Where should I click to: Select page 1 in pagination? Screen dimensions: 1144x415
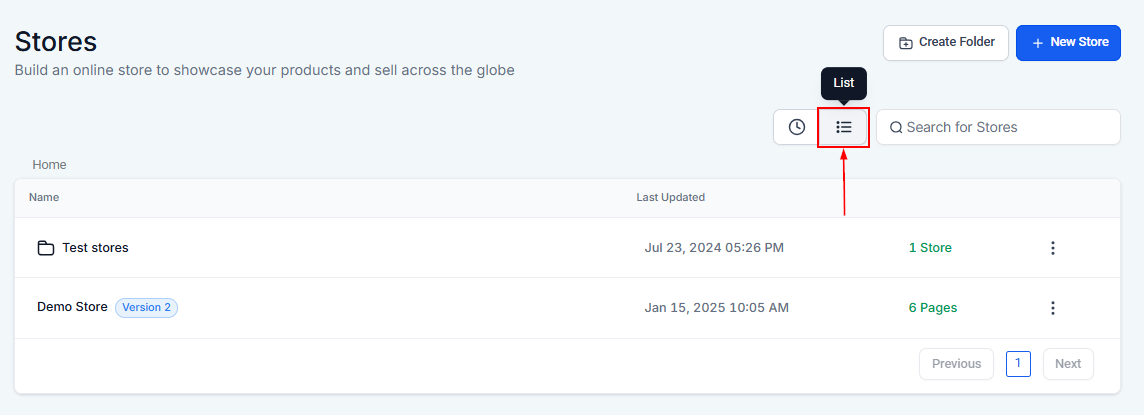[1017, 364]
